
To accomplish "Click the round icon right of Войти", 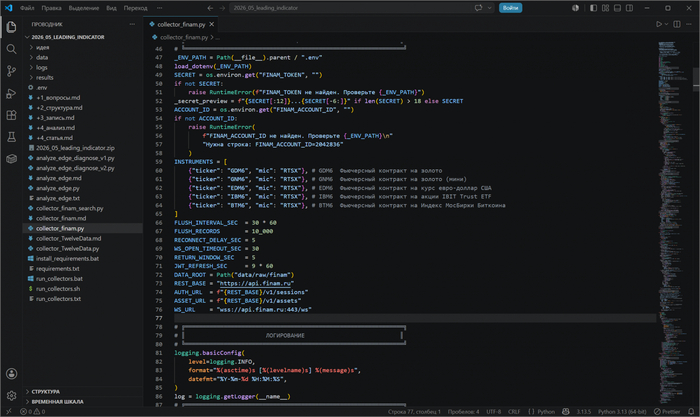I will (575, 8).
